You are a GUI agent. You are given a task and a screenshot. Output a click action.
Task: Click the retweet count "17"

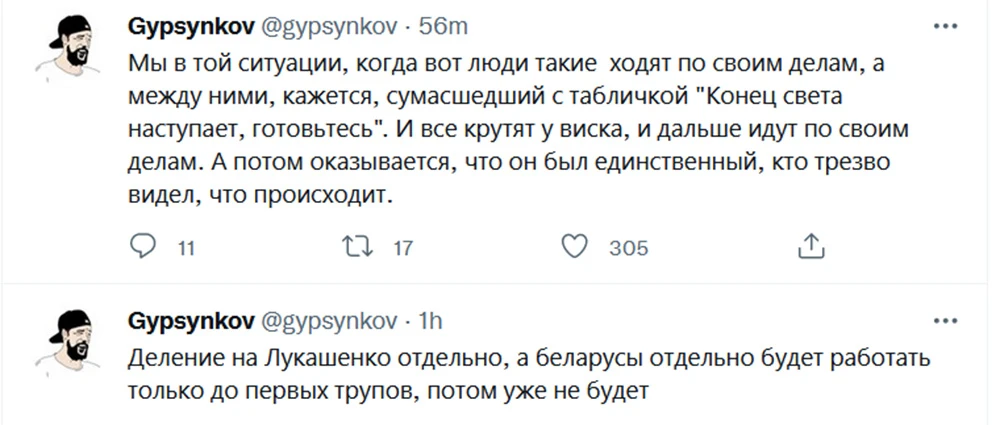[403, 248]
